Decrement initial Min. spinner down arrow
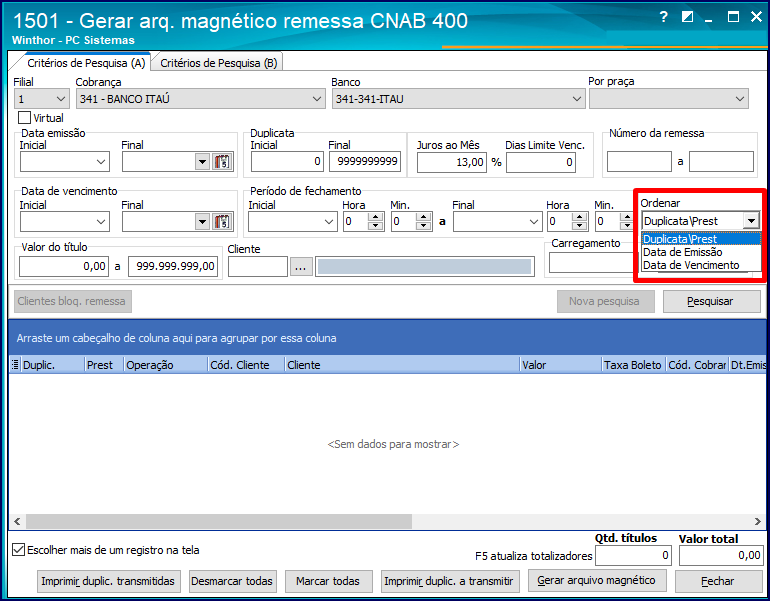The width and height of the screenshot is (770, 601). coord(423,225)
